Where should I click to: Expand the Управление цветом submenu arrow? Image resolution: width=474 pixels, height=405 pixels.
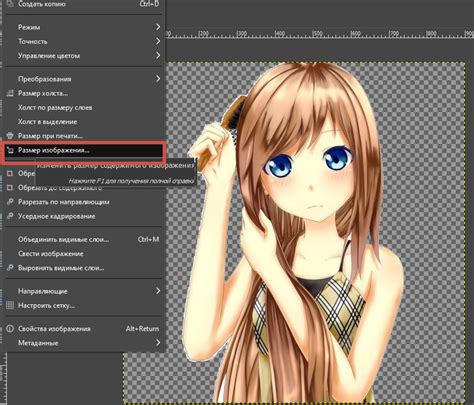point(158,56)
